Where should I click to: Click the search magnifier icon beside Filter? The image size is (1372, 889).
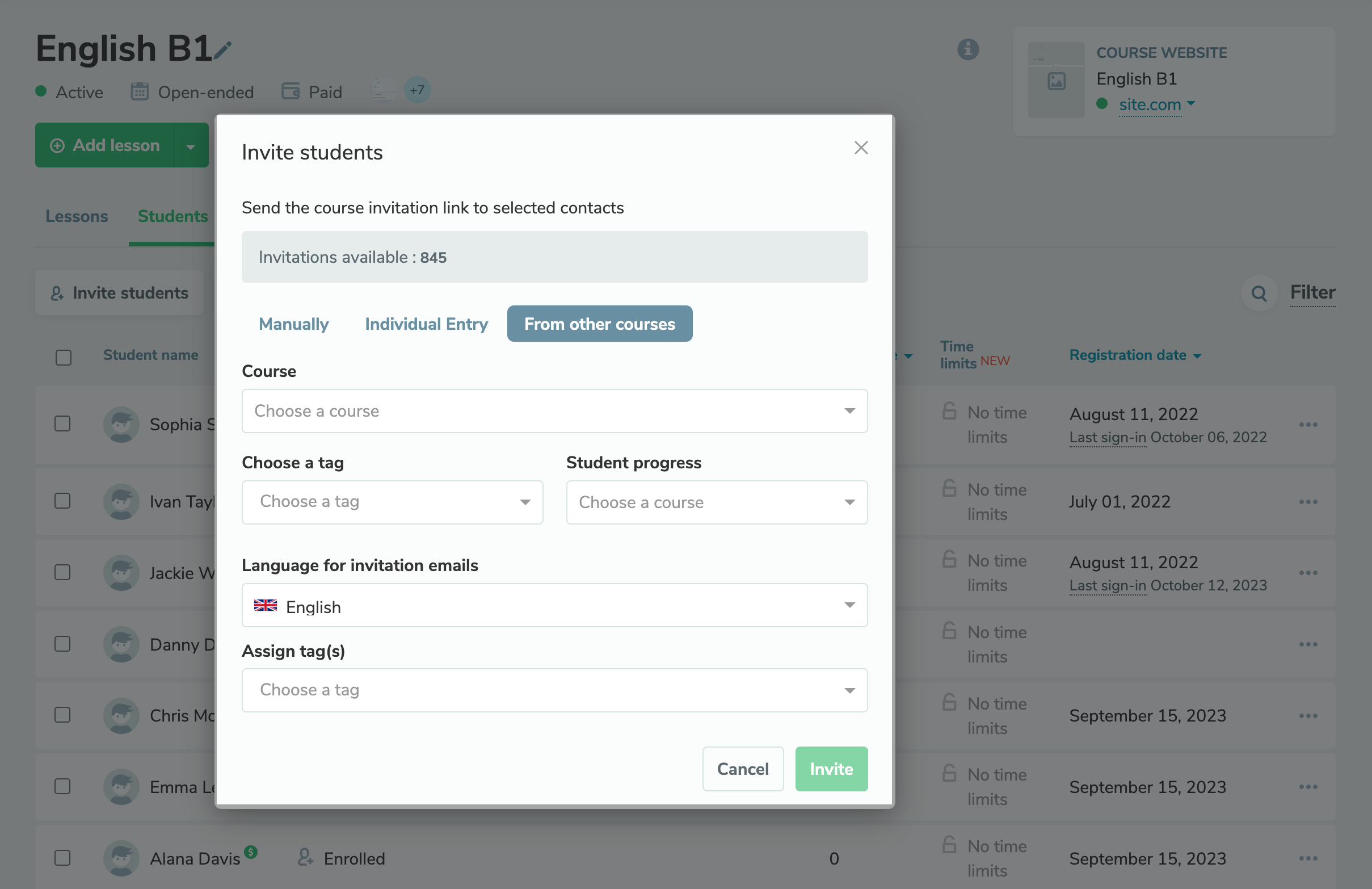[x=1259, y=293]
